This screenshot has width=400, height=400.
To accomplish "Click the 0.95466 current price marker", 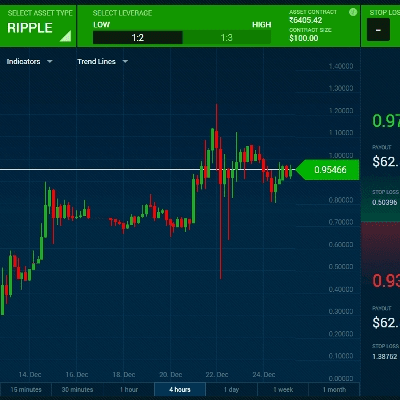I will [328, 170].
